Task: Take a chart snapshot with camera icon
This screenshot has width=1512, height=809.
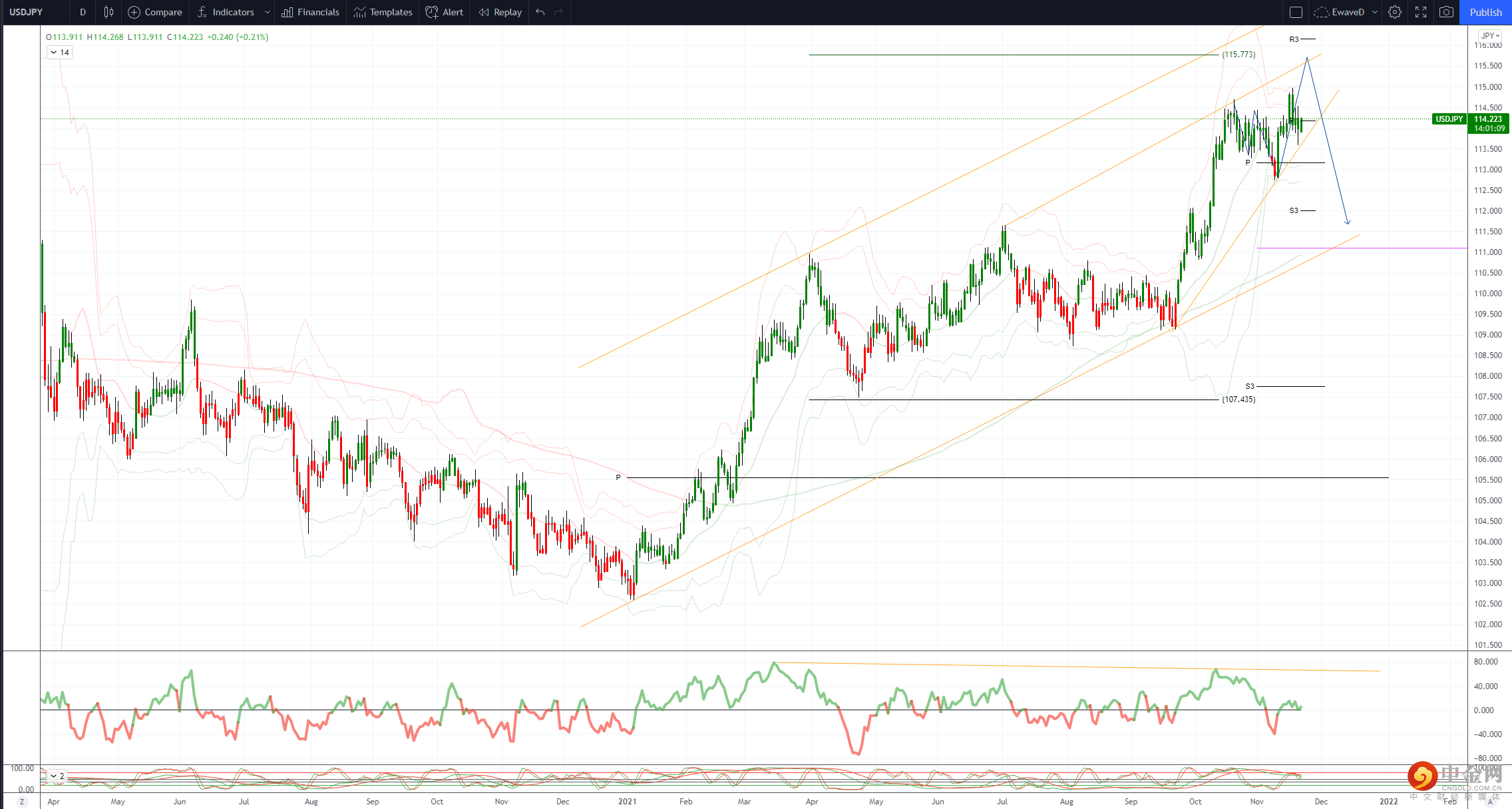Action: click(1446, 12)
